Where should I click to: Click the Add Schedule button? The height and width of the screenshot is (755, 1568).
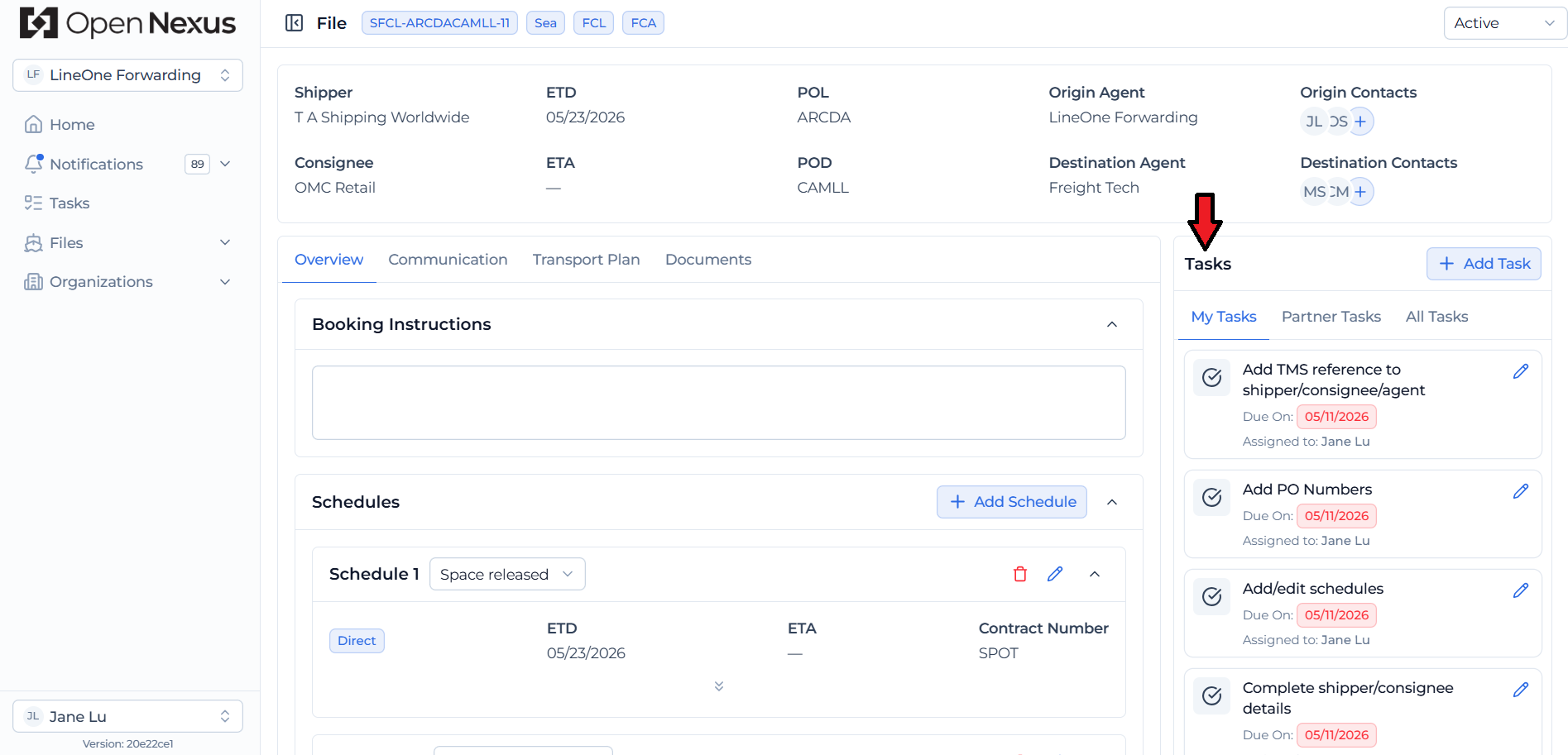(x=1012, y=502)
